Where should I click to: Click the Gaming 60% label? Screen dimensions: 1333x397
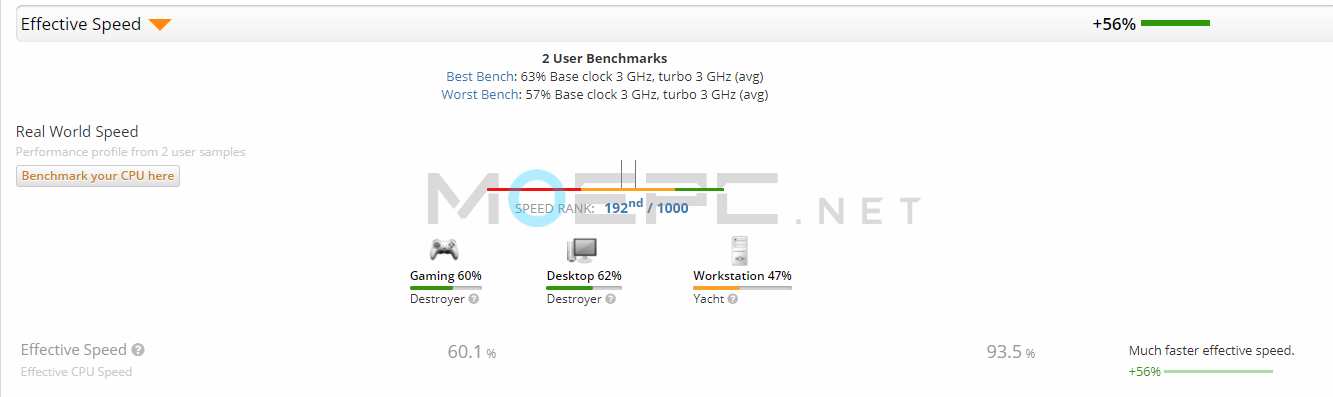click(x=446, y=275)
